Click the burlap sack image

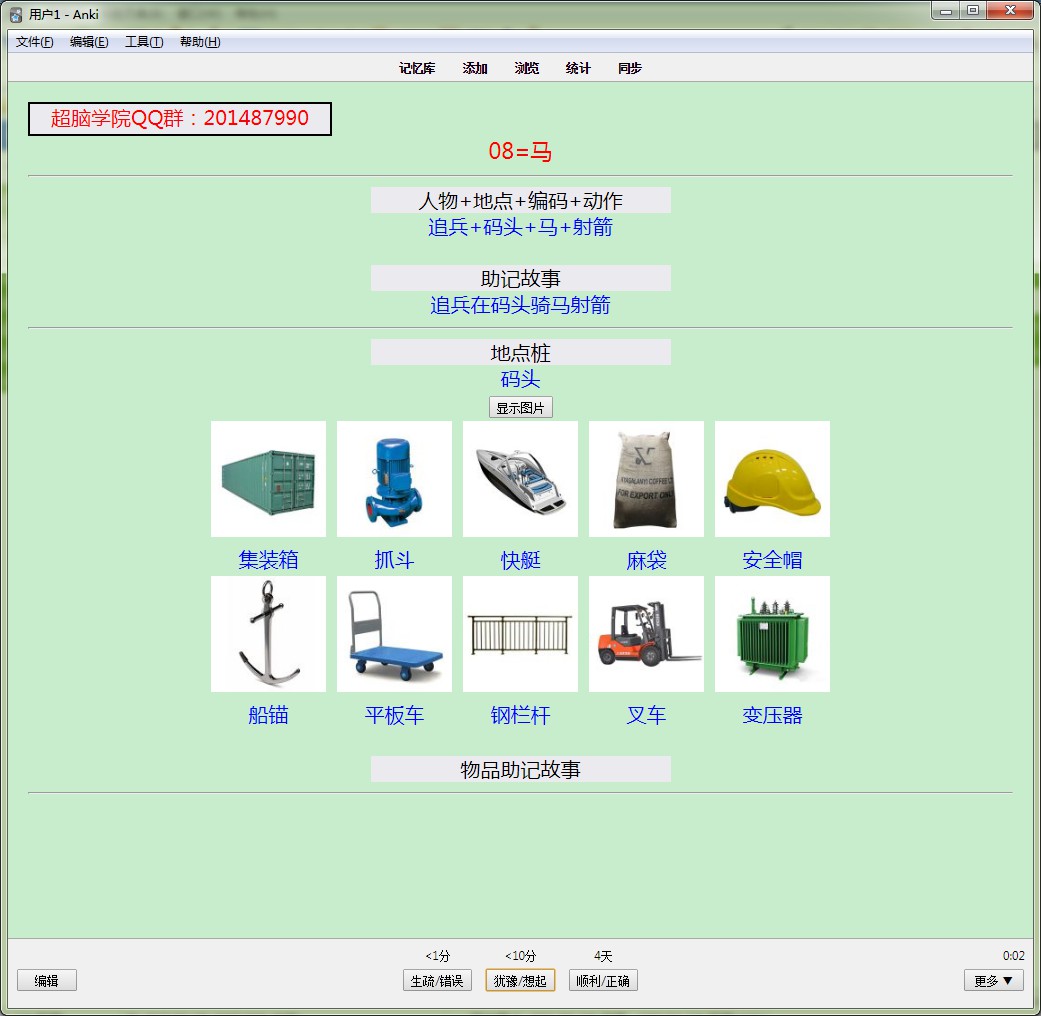(646, 479)
